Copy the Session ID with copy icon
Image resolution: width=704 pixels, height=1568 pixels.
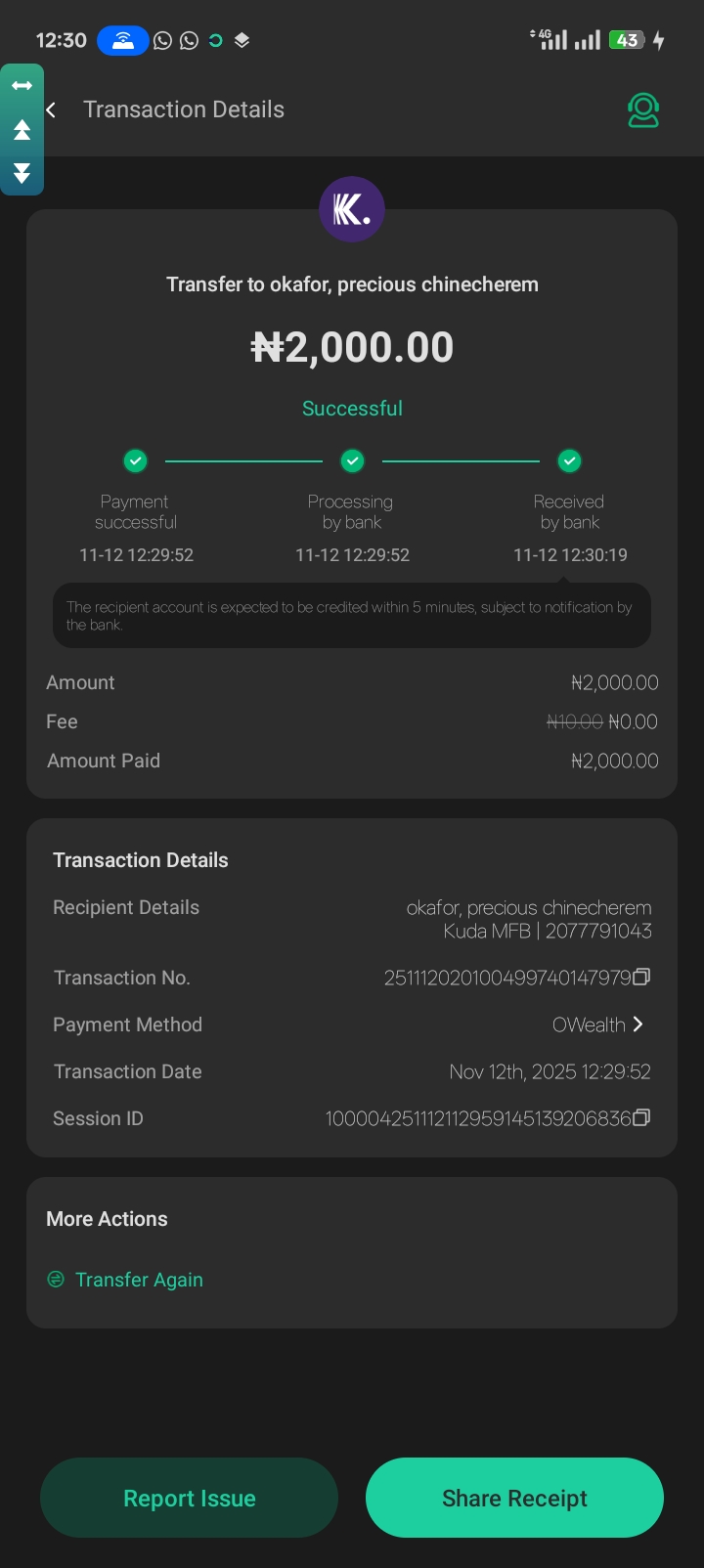(641, 1117)
